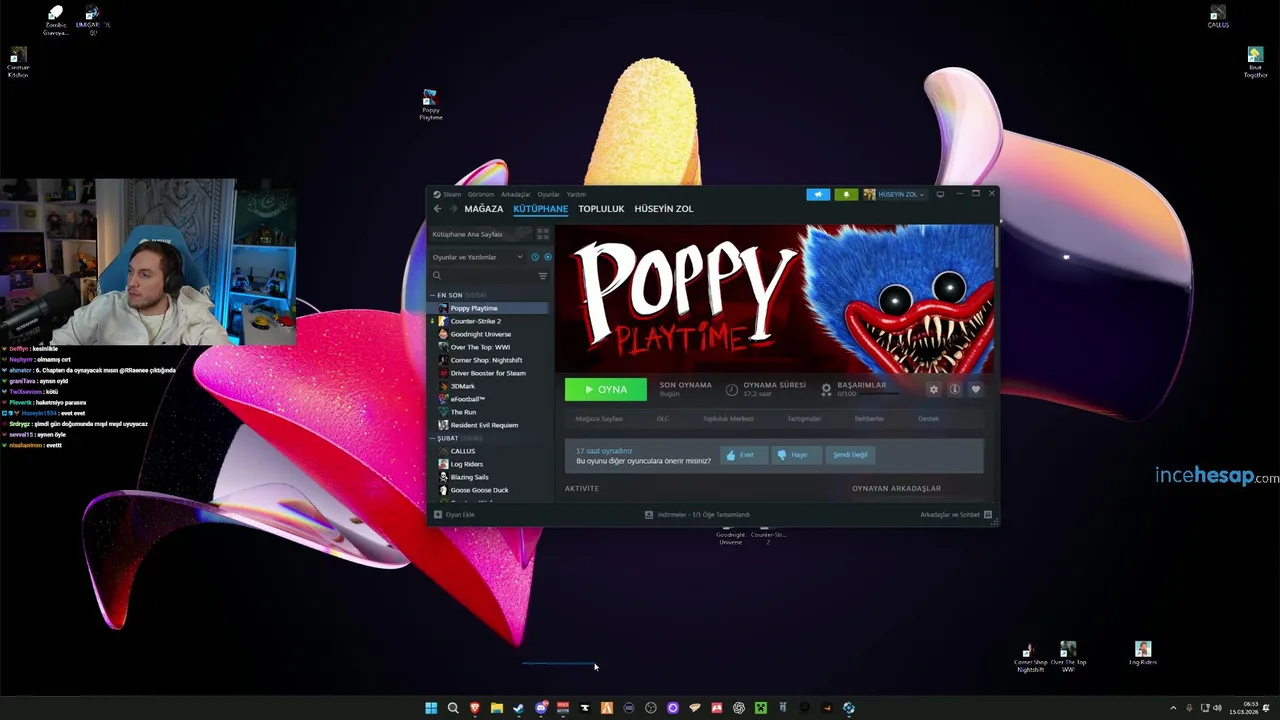Viewport: 1280px width, 720px height.
Task: Add Poppy Playtime to favorites heart icon
Action: point(975,389)
